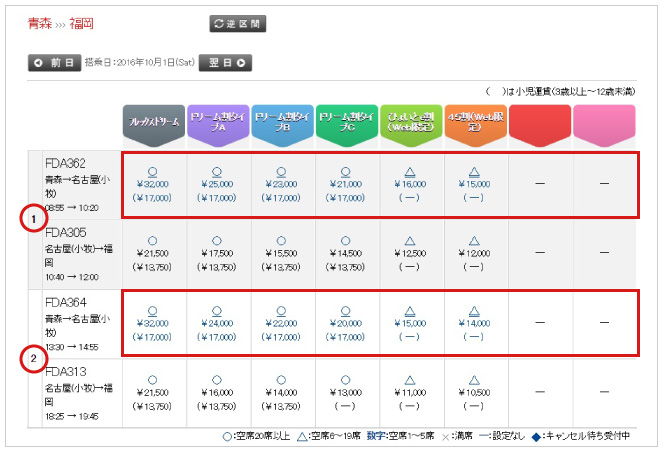
Task: Click the ¥12,500 price for FDA305
Action: click(410, 253)
